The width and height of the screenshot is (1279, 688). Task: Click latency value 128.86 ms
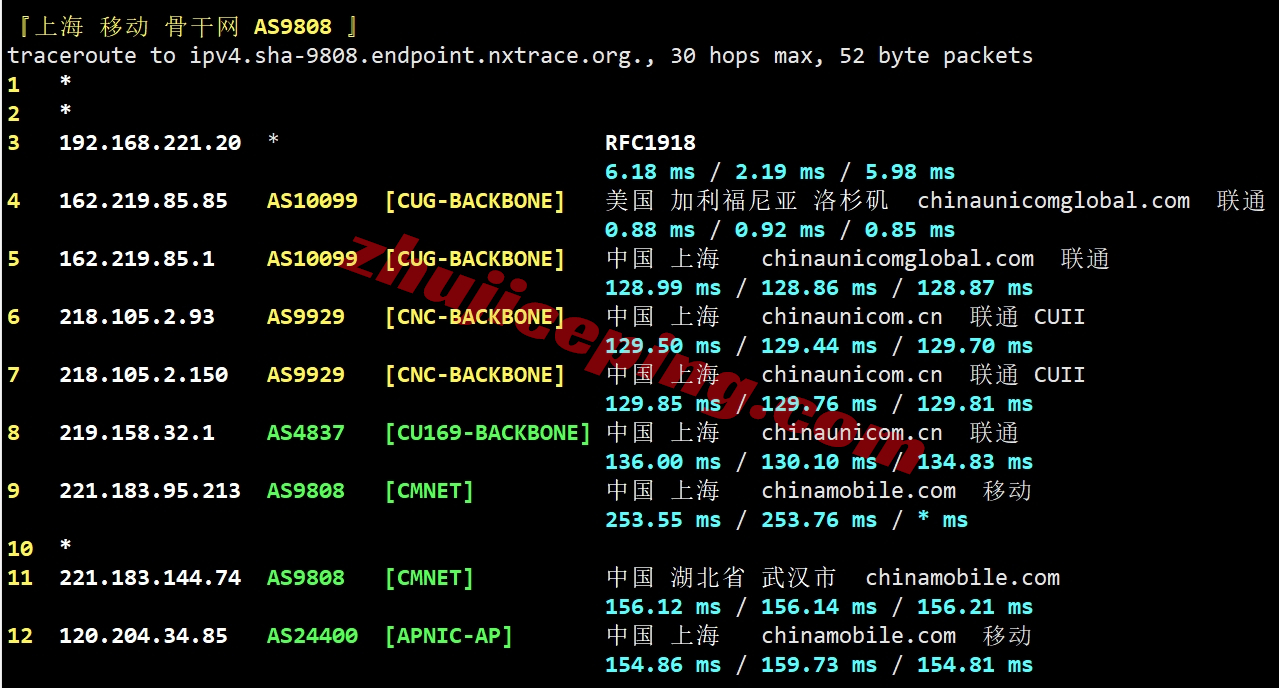(x=819, y=288)
